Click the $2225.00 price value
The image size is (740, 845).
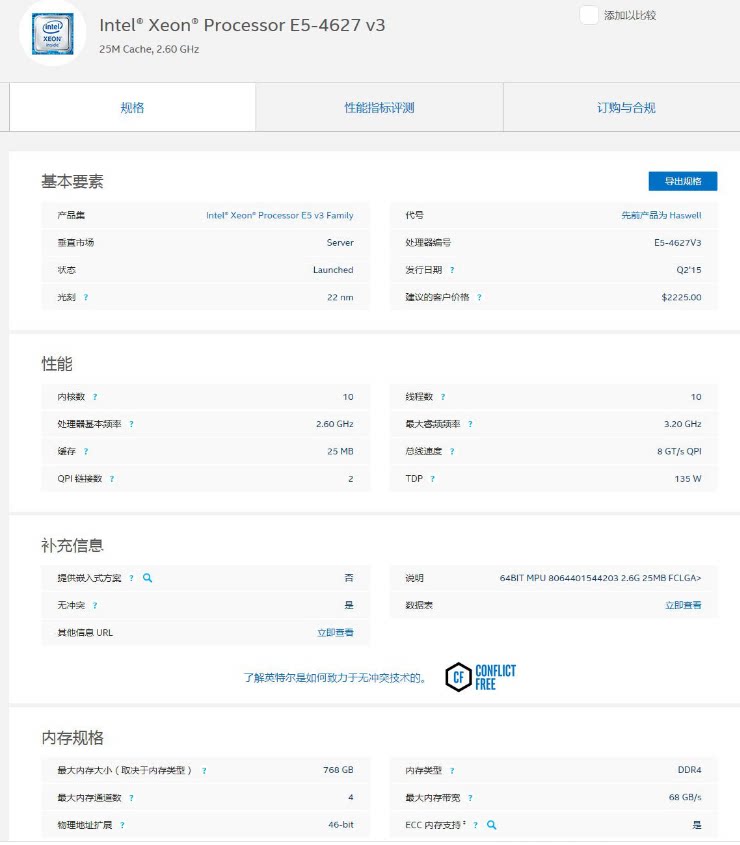pos(681,297)
